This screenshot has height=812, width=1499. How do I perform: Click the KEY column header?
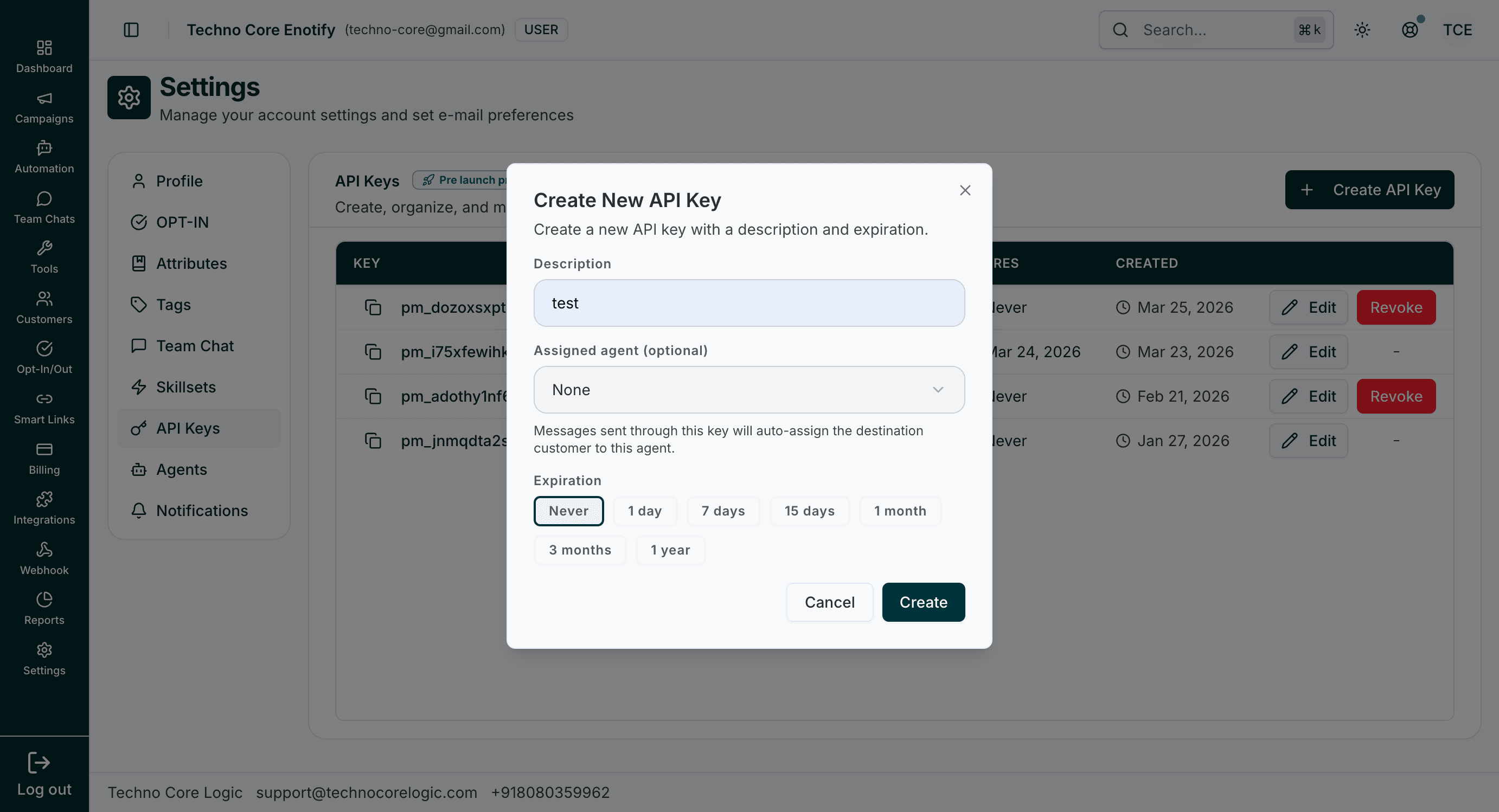(367, 263)
